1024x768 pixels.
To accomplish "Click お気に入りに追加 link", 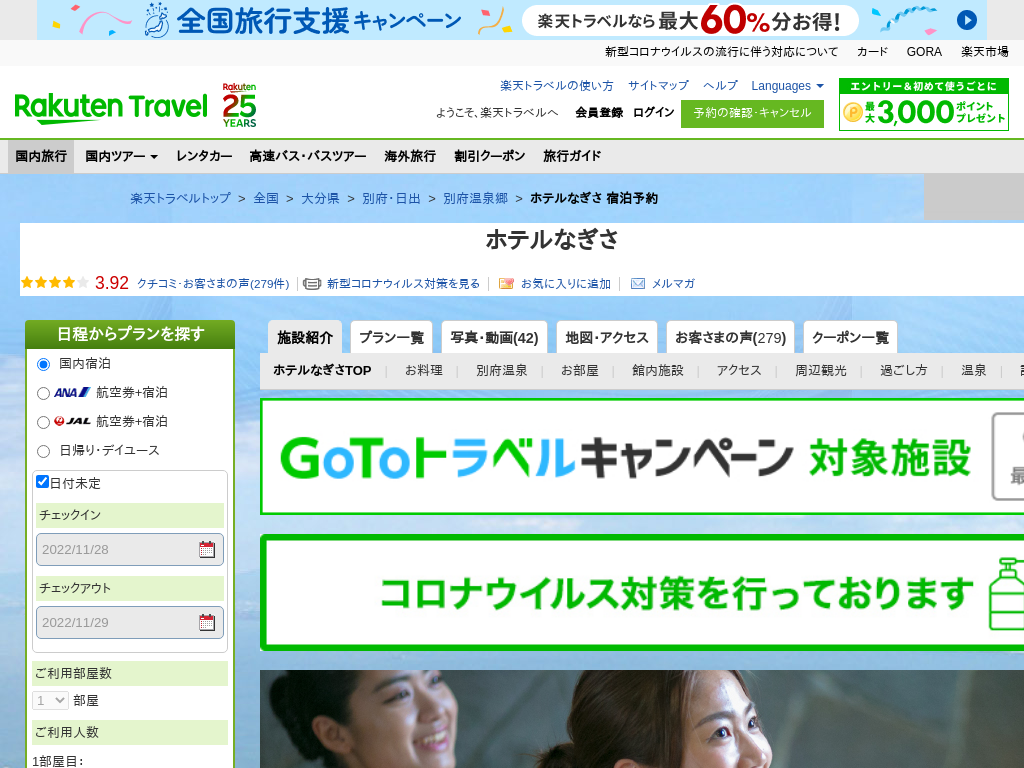I will [x=566, y=283].
